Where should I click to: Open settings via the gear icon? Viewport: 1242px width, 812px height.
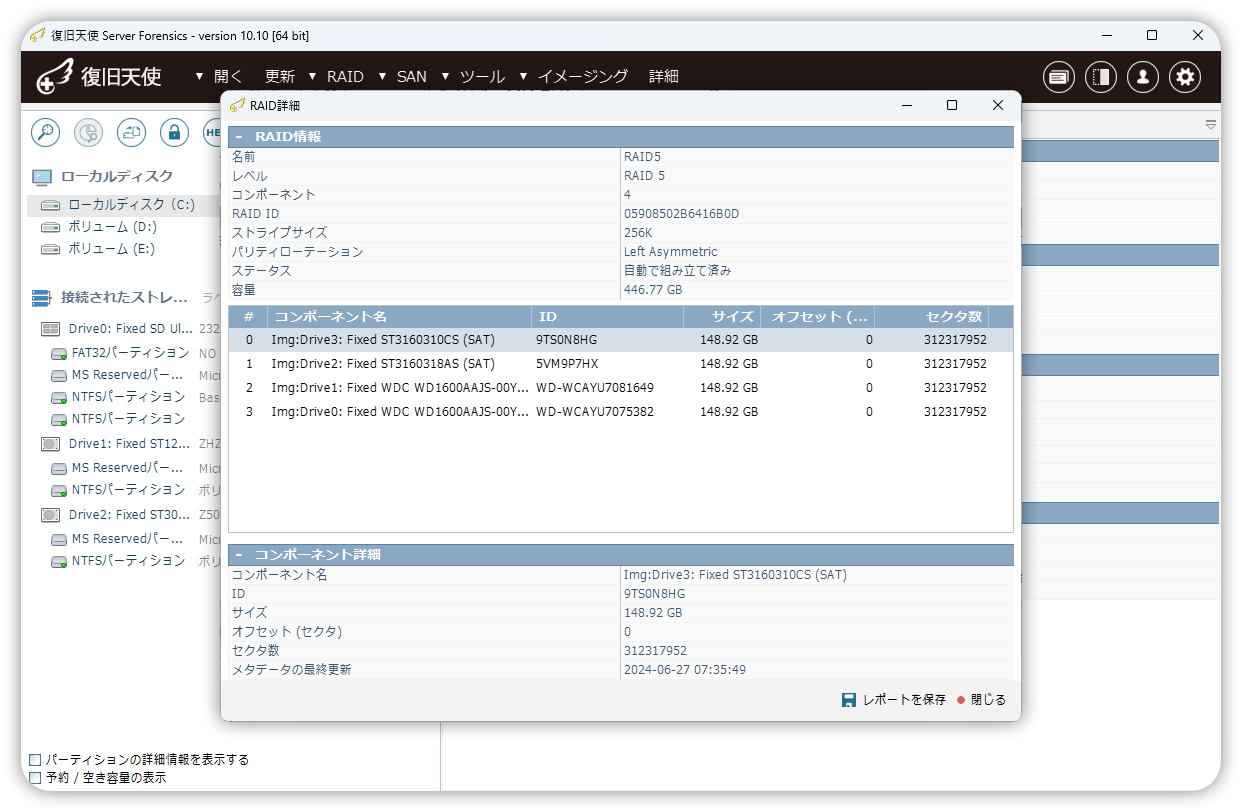[1185, 77]
